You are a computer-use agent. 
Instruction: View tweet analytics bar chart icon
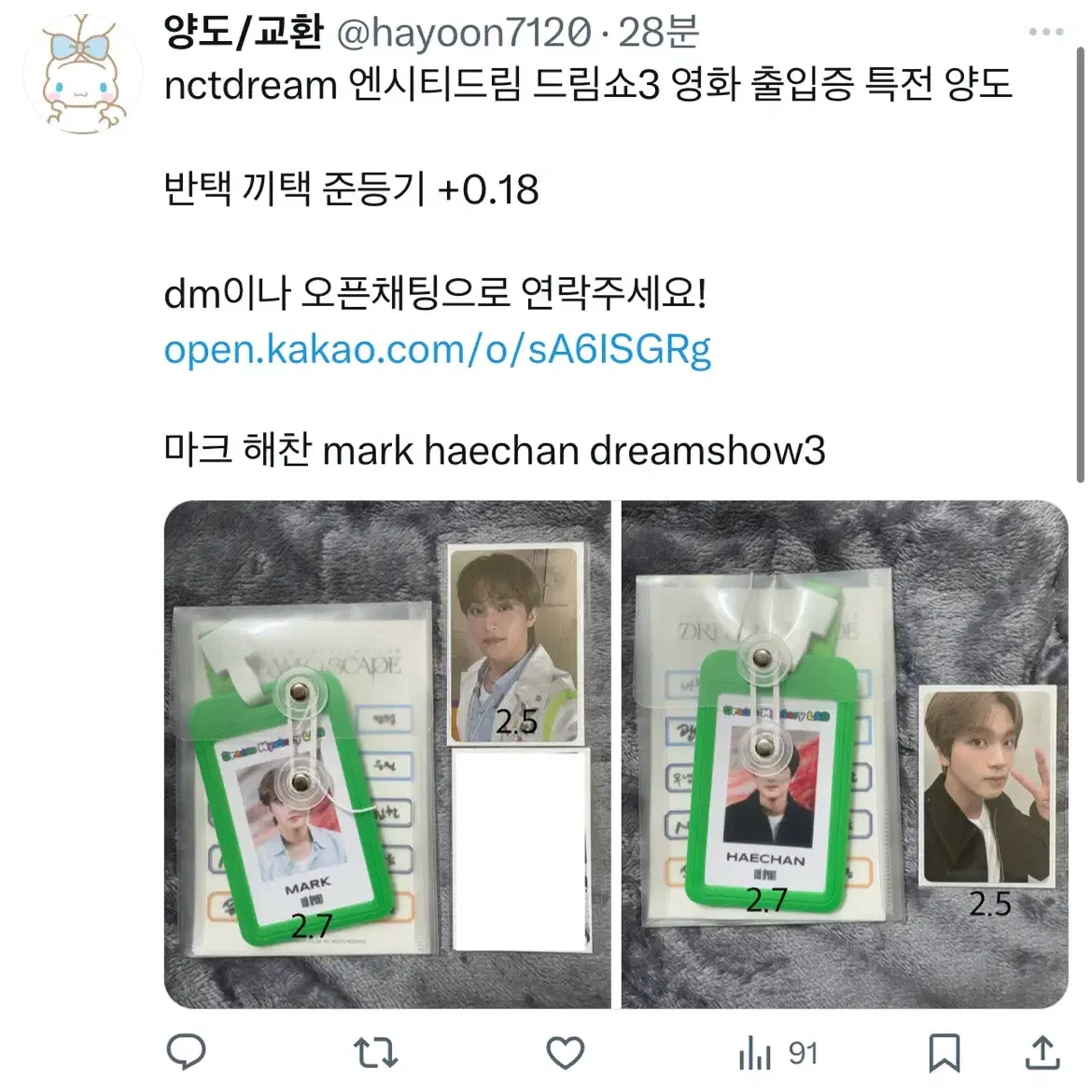point(755,1052)
